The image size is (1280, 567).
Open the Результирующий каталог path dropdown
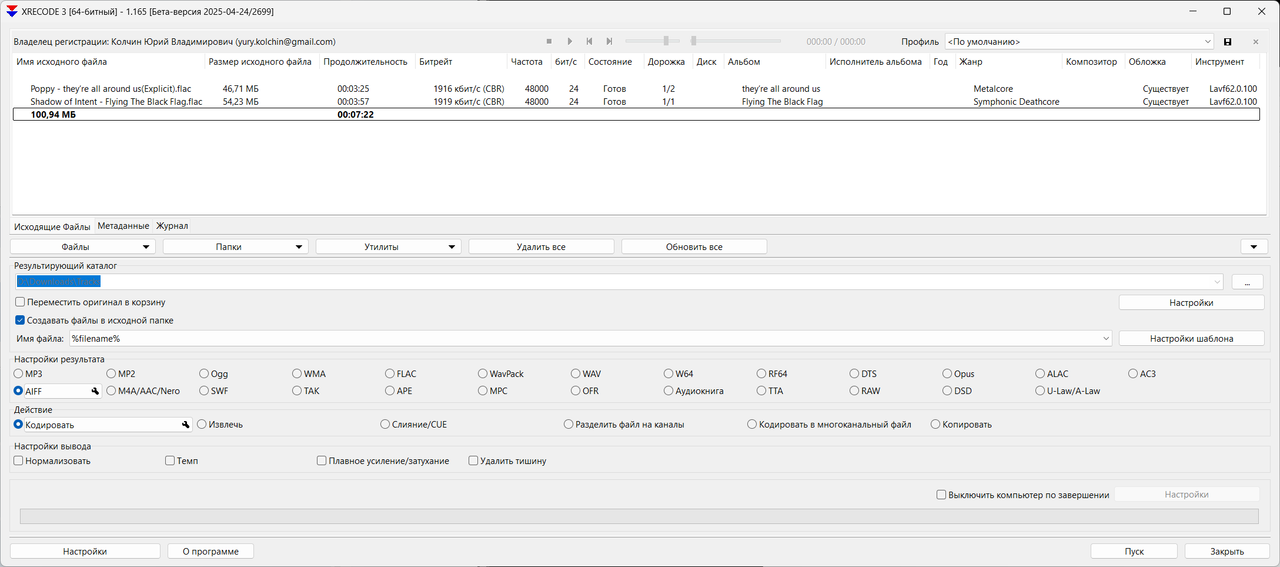point(1217,282)
